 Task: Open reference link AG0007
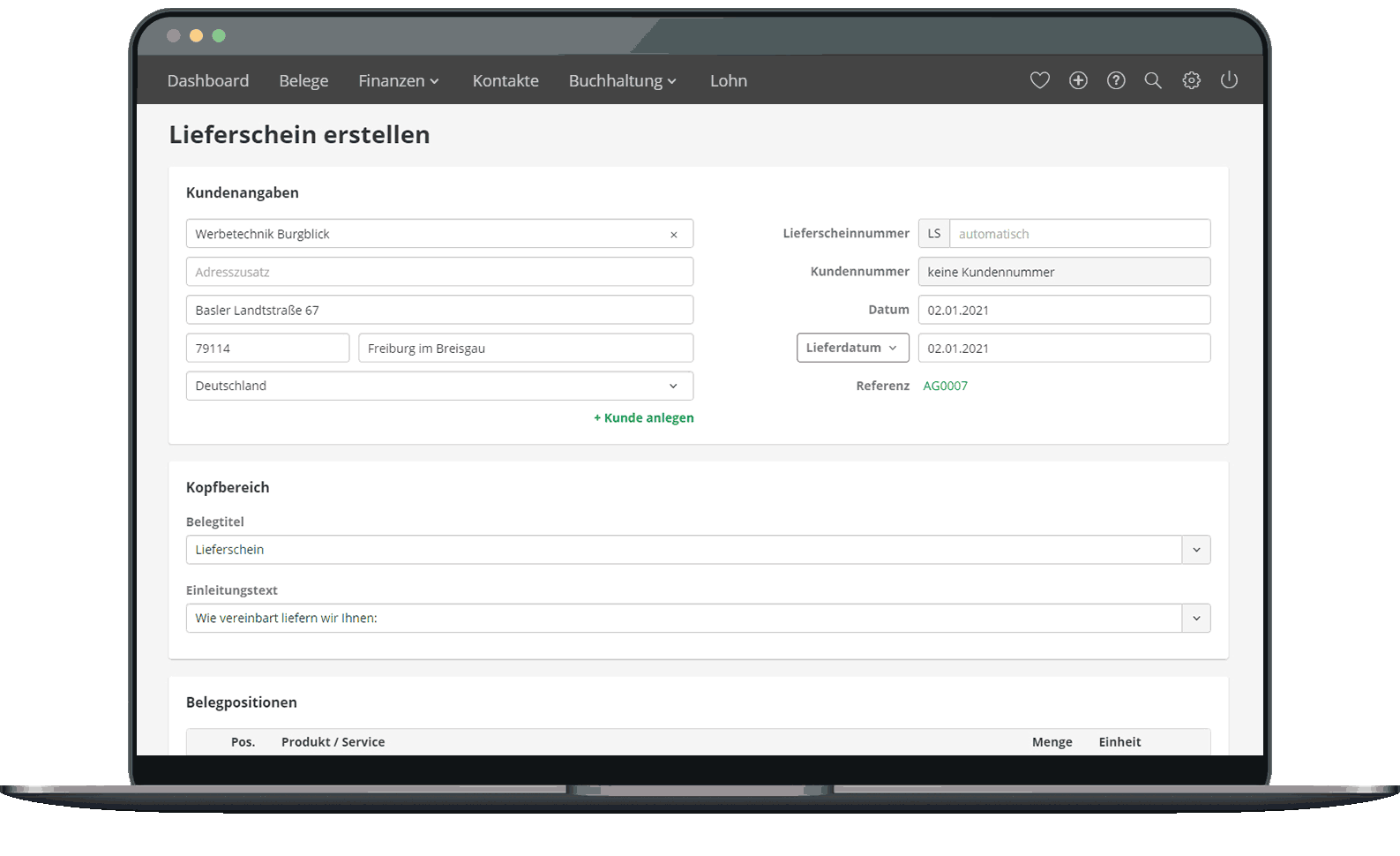pos(945,386)
